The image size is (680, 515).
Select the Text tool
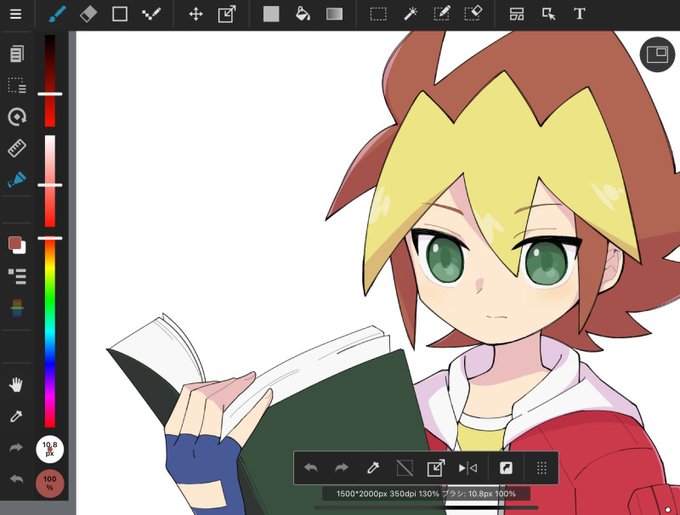[x=580, y=14]
